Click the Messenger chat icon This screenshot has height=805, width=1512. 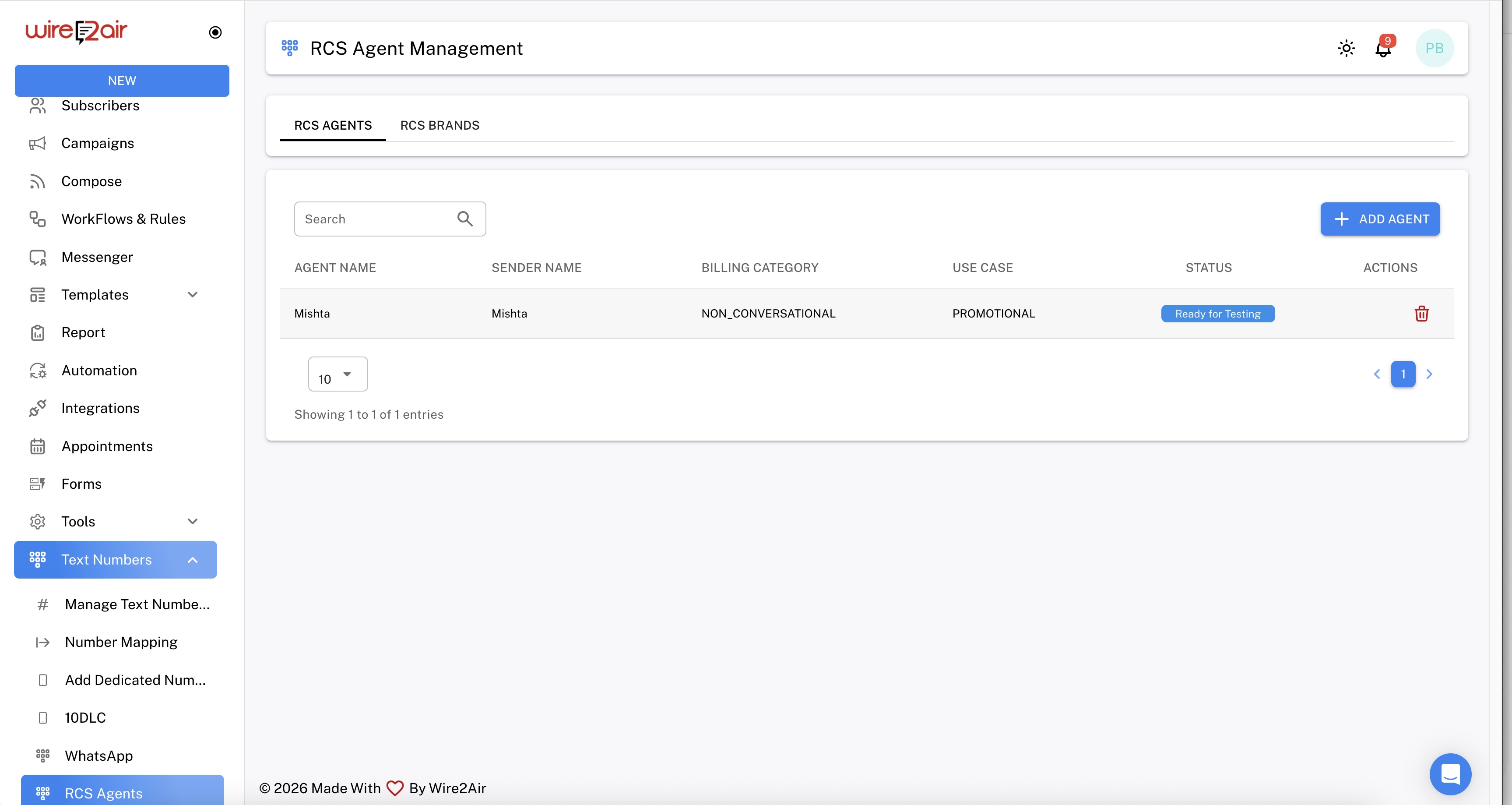tap(38, 257)
